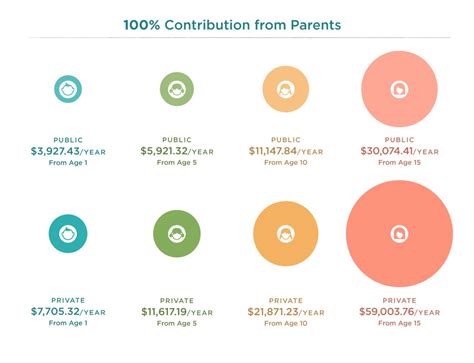Click the green child icon above Private $11,617.19
Screen dimensions: 474x363
tap(177, 234)
